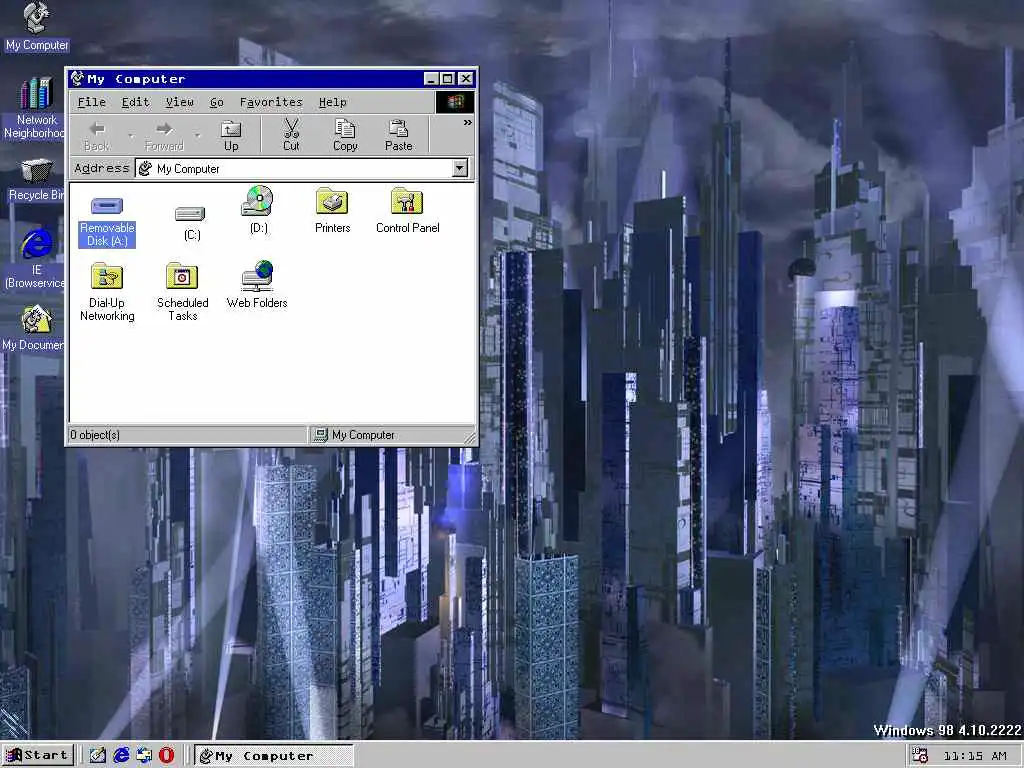Click the 11:15 AM system clock
1024x768 pixels.
pyautogui.click(x=975, y=756)
